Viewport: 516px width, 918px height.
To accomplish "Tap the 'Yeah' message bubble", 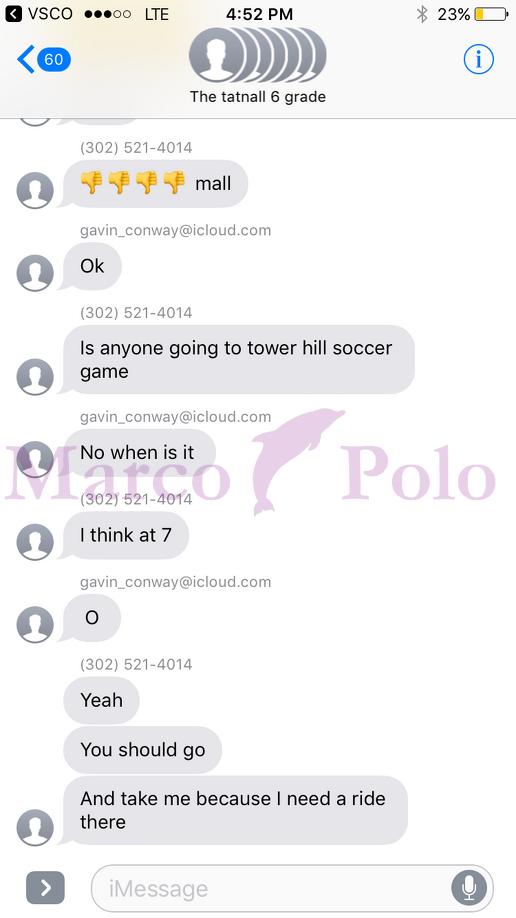I will click(x=101, y=700).
